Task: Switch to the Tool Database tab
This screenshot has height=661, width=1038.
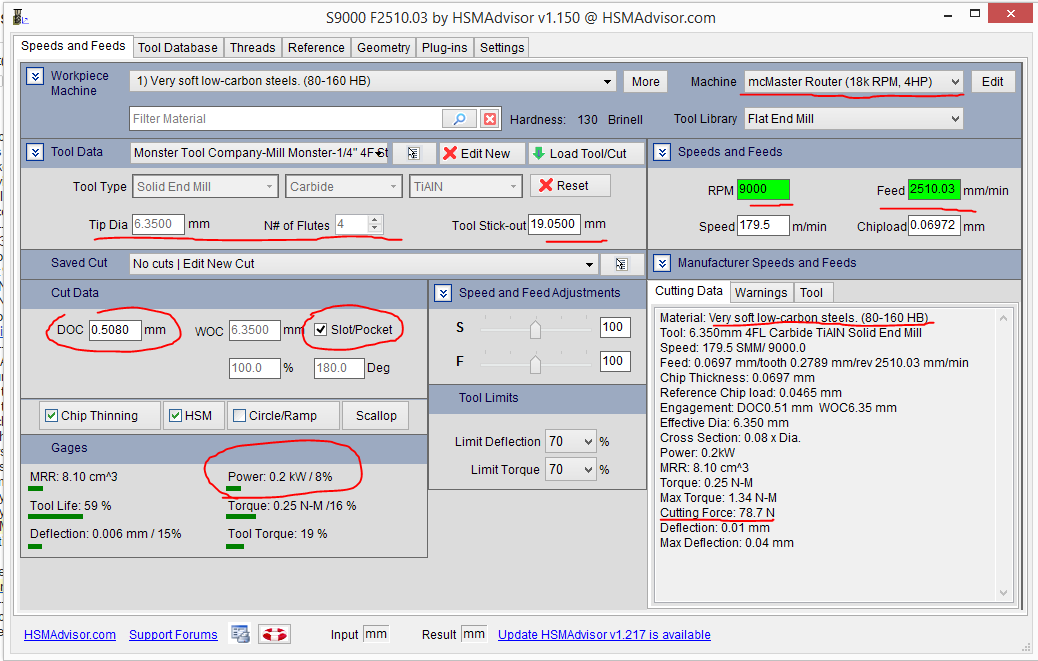Action: tap(177, 47)
